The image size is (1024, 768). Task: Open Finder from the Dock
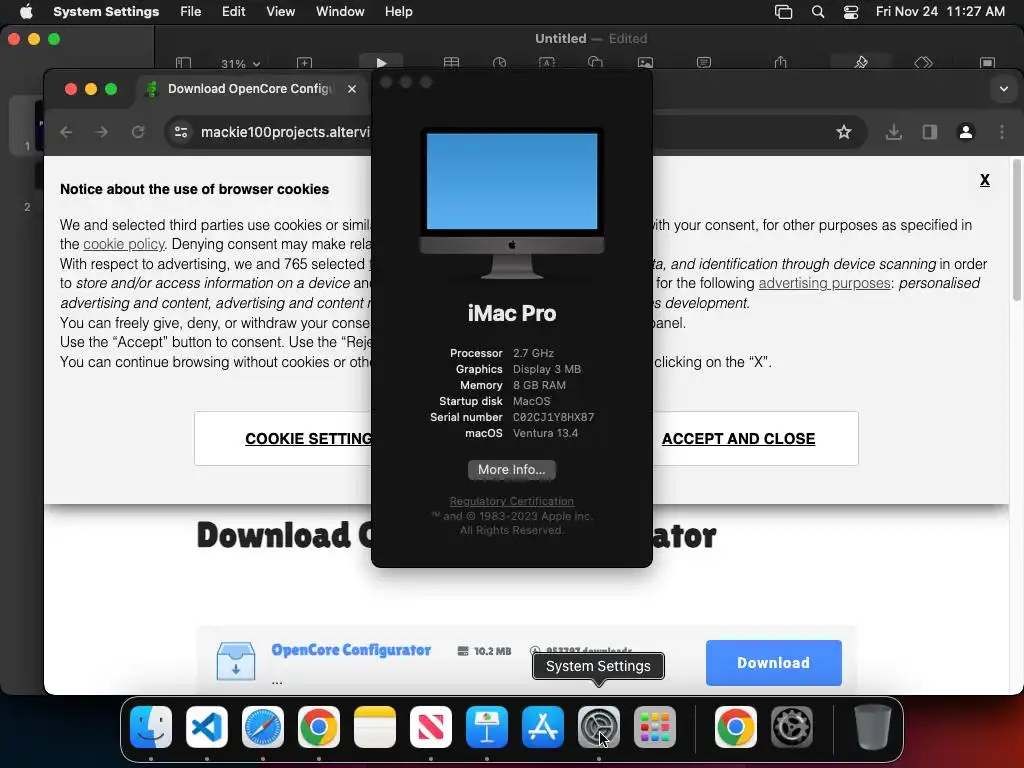pos(151,727)
